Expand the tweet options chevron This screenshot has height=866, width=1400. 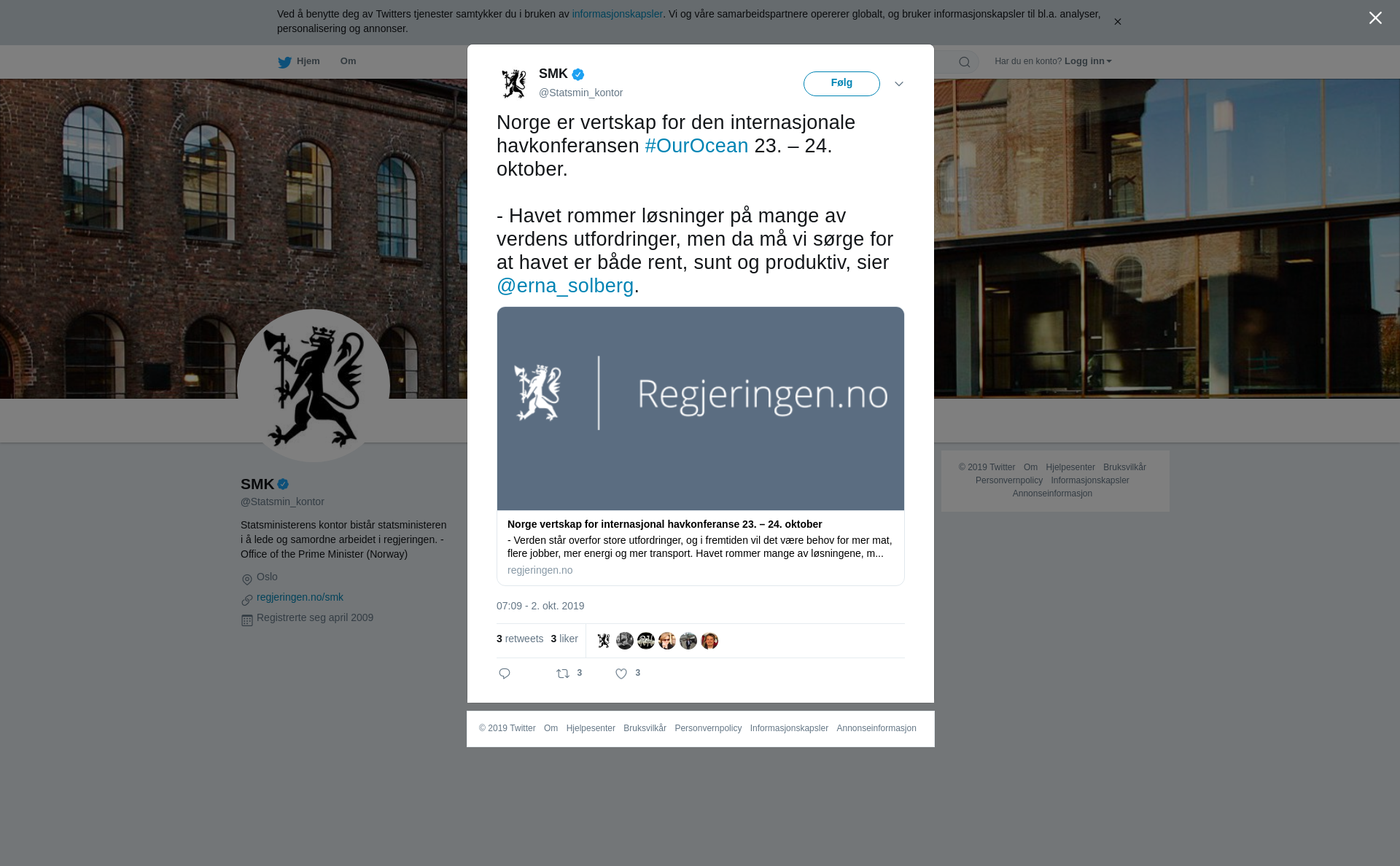(x=899, y=84)
